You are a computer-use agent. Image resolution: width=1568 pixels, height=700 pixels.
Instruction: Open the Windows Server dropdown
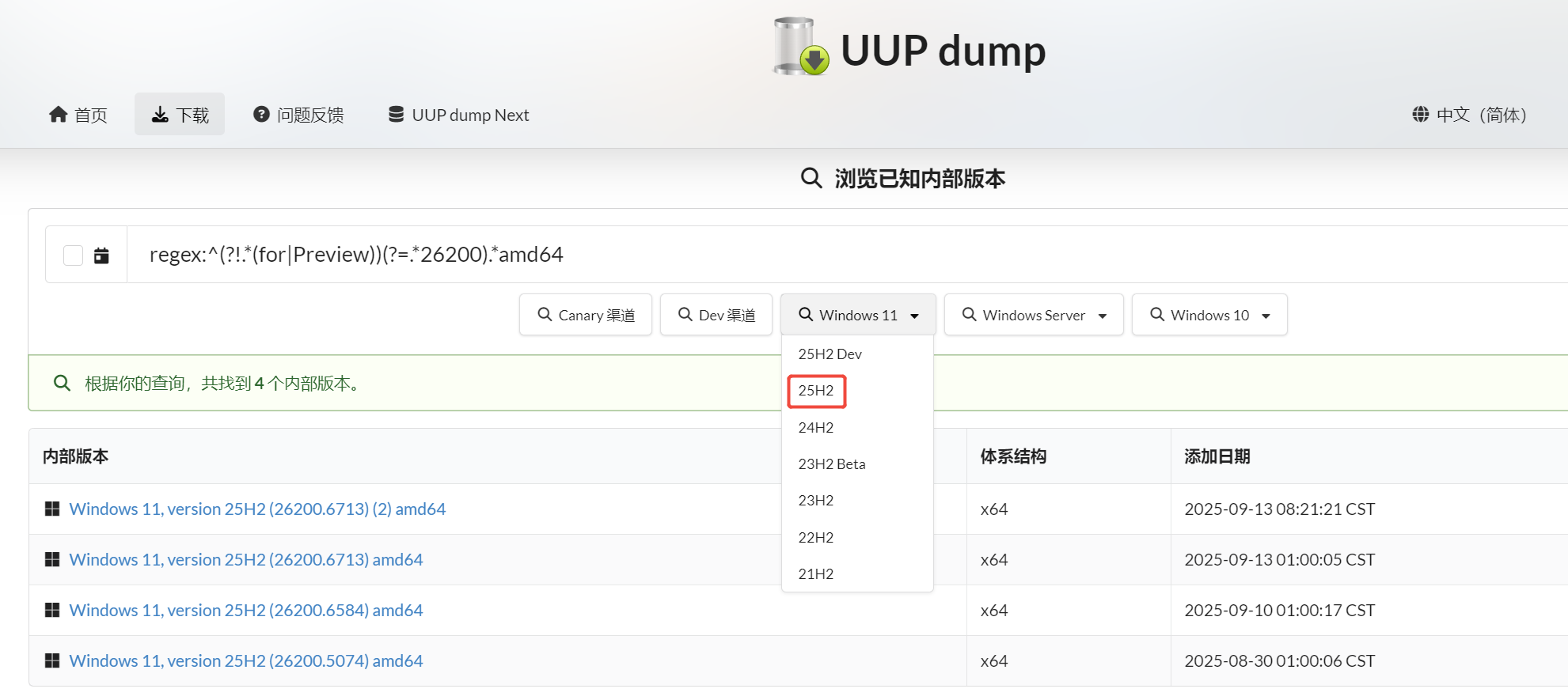point(1034,315)
